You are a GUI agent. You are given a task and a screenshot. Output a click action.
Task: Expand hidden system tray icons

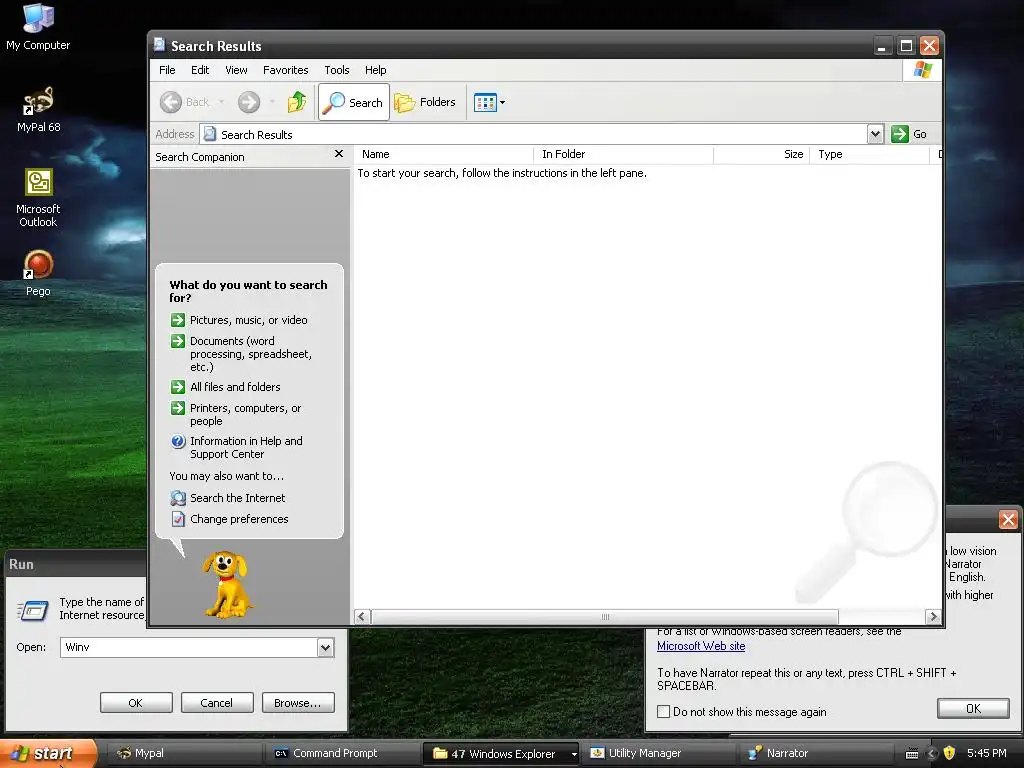point(932,754)
